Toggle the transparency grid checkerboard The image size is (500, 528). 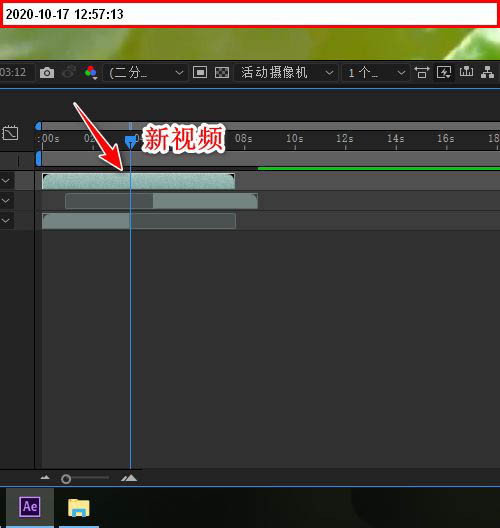coord(222,72)
